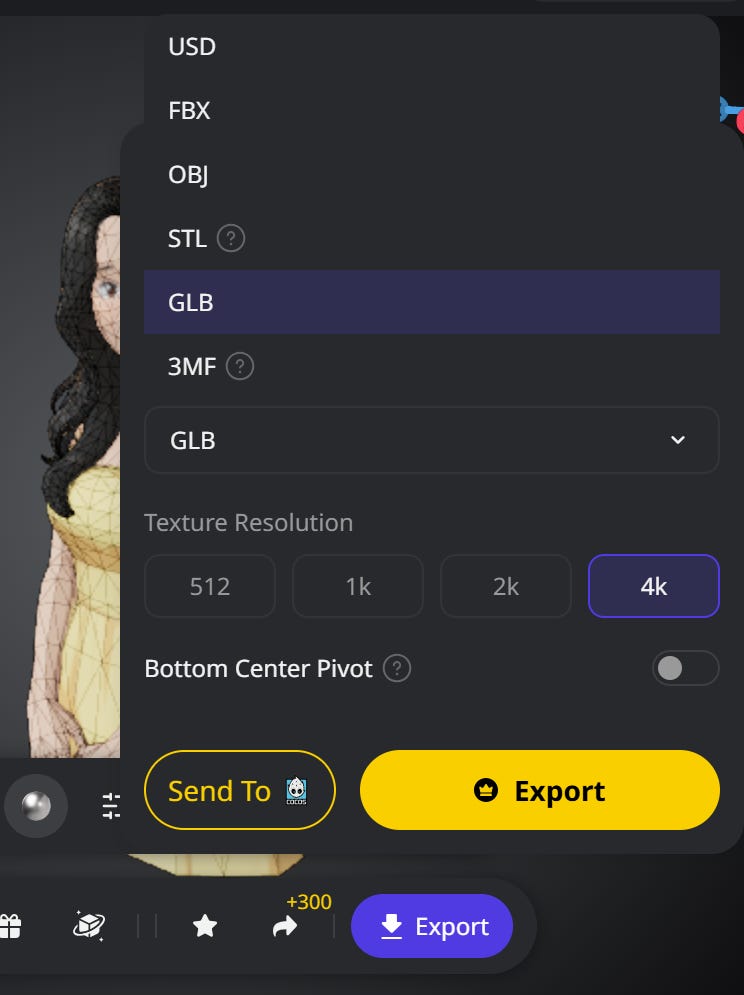Pick USD from the format list

click(x=432, y=46)
